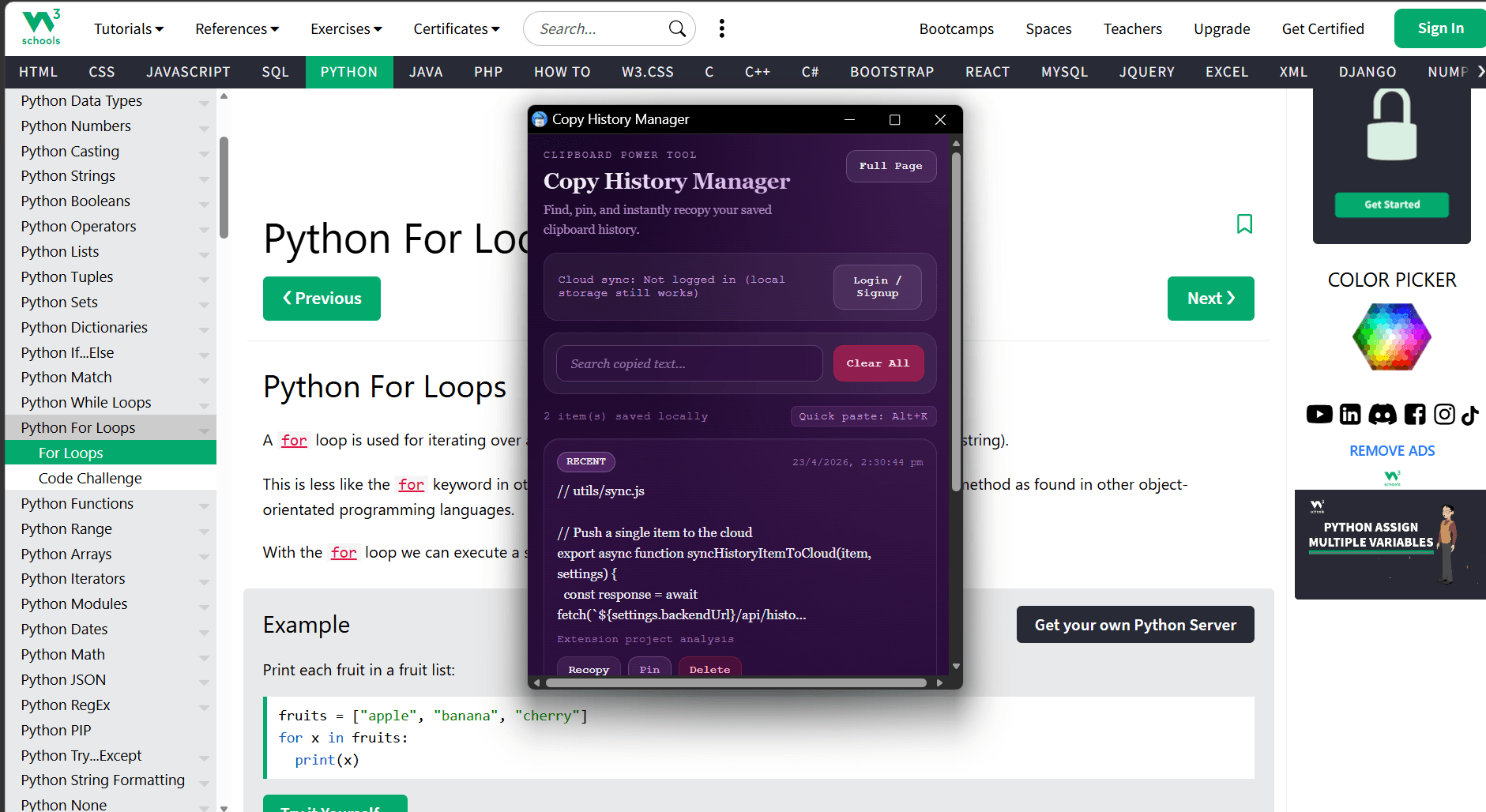Recopy the utils/sync.js clipboard item
The width and height of the screenshot is (1486, 812).
pos(589,668)
